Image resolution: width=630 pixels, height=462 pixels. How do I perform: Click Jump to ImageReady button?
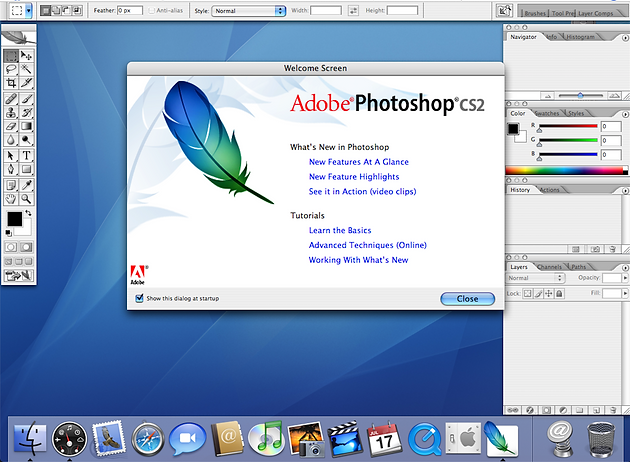pos(18,276)
